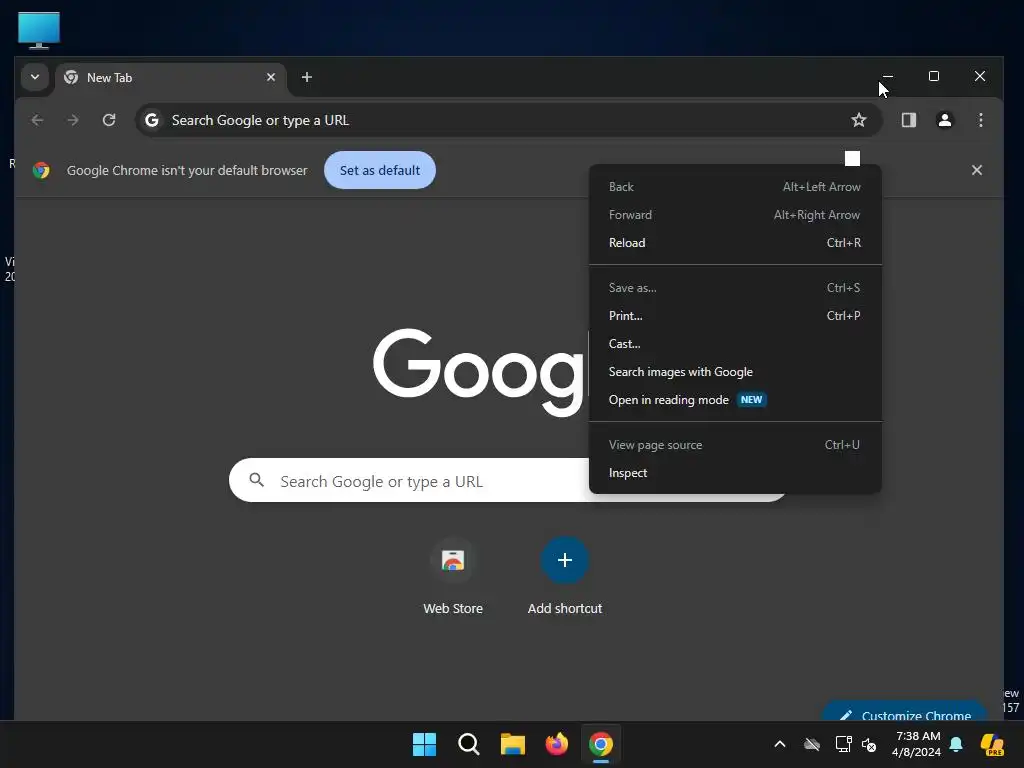The image size is (1024, 768).
Task: Click the desktop computer icon
Action: (x=39, y=30)
